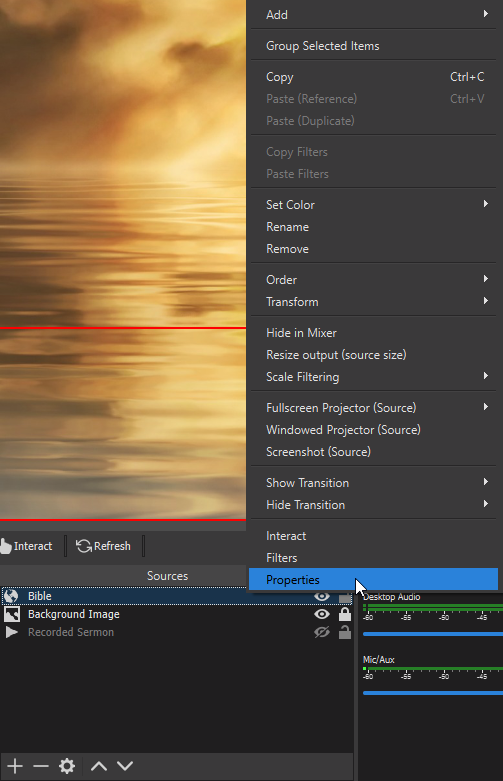503x781 pixels.
Task: Select the Recorded Sermon source row
Action: click(x=177, y=632)
